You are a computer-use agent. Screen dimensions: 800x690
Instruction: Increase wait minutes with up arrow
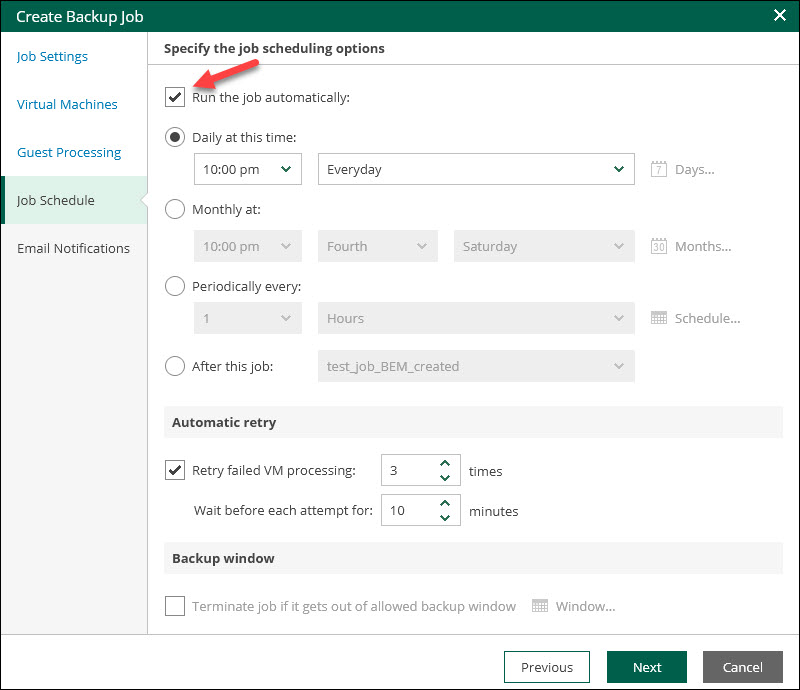pyautogui.click(x=445, y=503)
